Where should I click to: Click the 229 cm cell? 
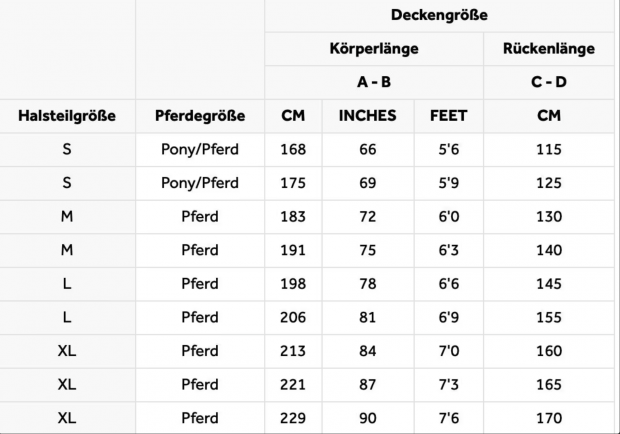point(293,418)
